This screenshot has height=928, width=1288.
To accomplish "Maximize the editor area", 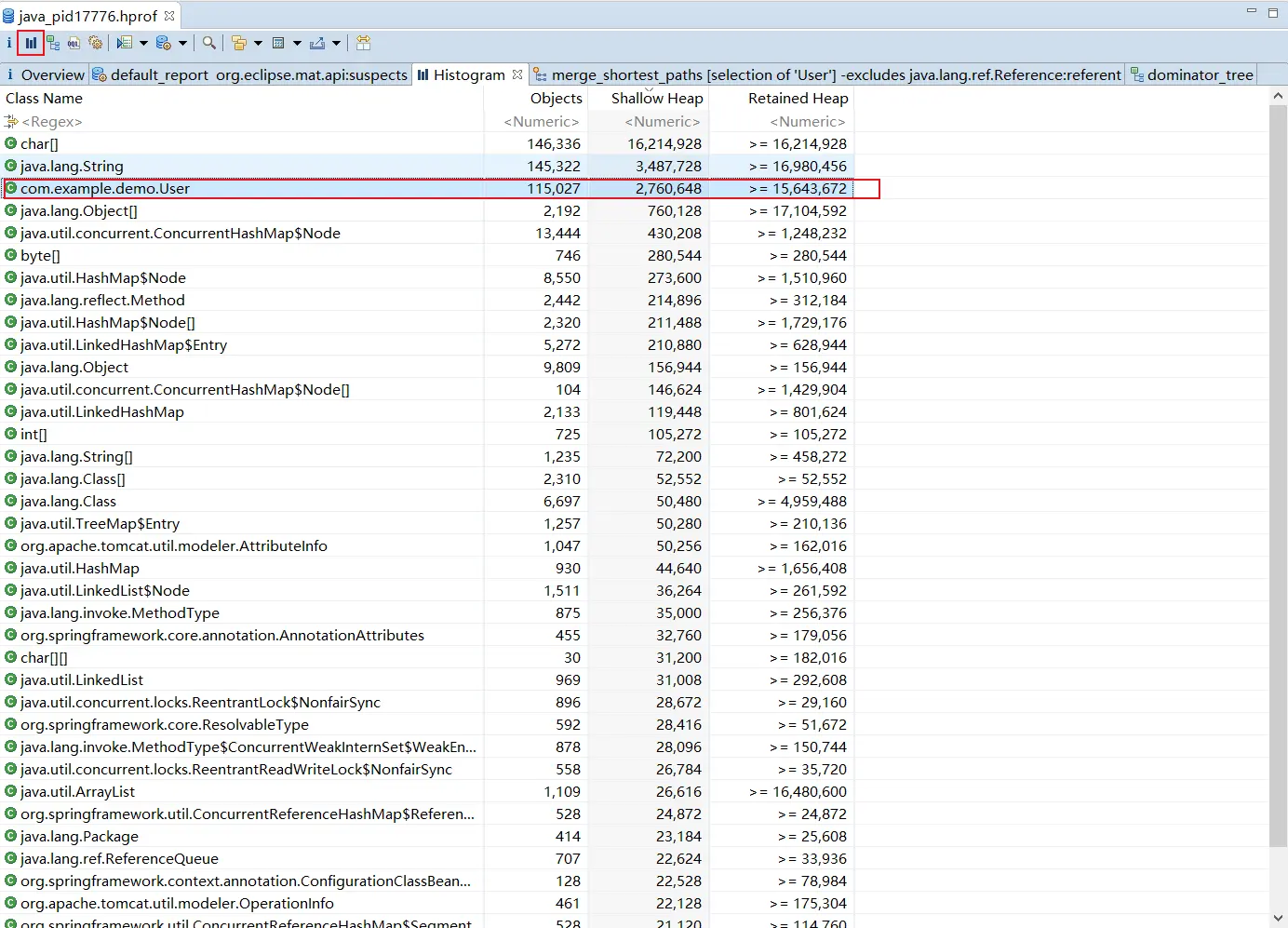I will pyautogui.click(x=1273, y=13).
